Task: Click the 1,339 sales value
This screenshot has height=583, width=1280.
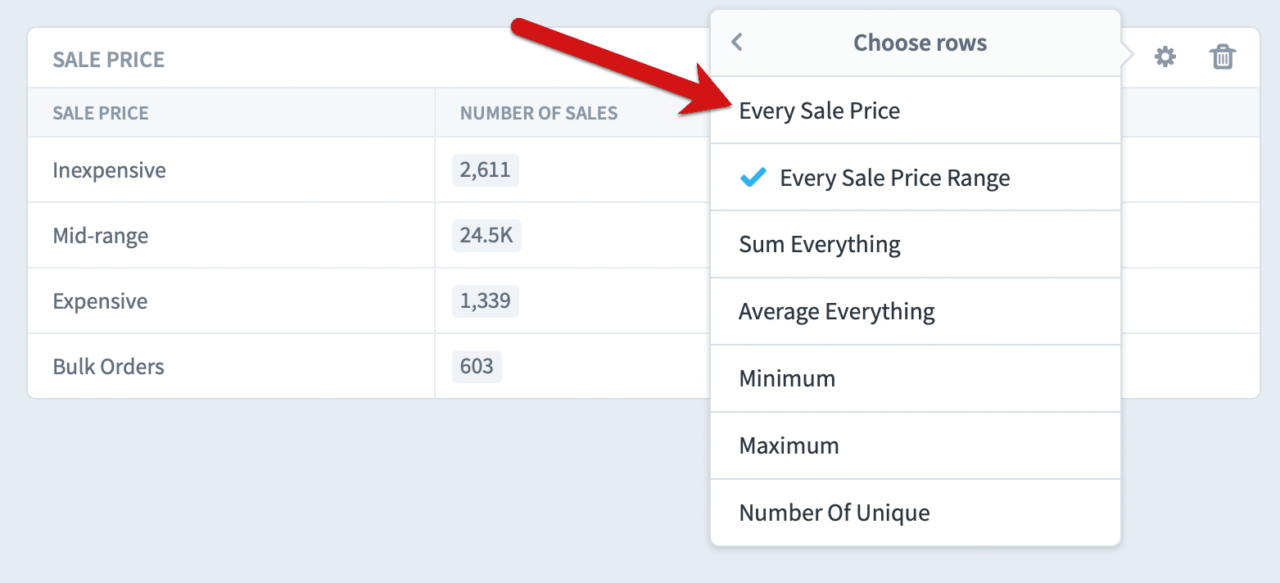Action: [x=485, y=301]
